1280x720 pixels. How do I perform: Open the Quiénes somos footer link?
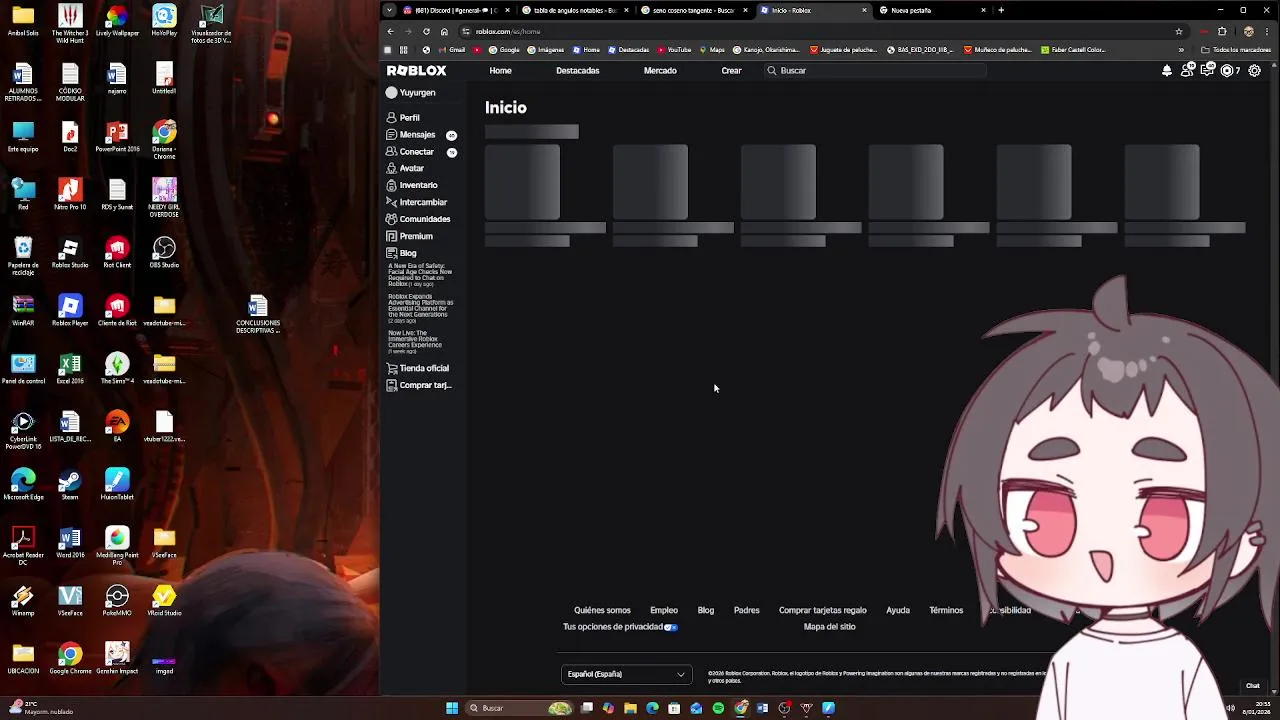pos(602,610)
